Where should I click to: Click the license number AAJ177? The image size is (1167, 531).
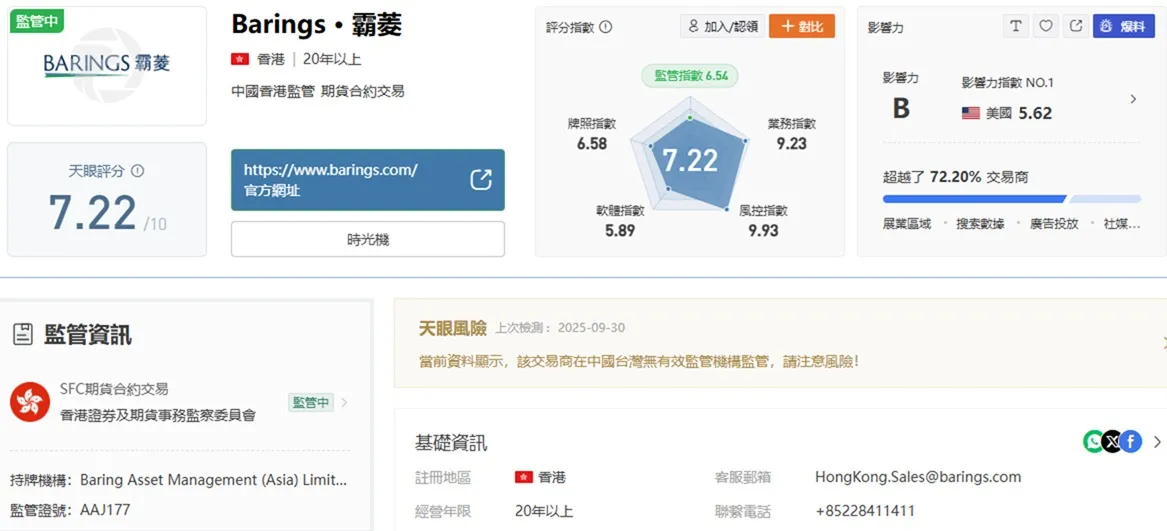[x=104, y=511]
